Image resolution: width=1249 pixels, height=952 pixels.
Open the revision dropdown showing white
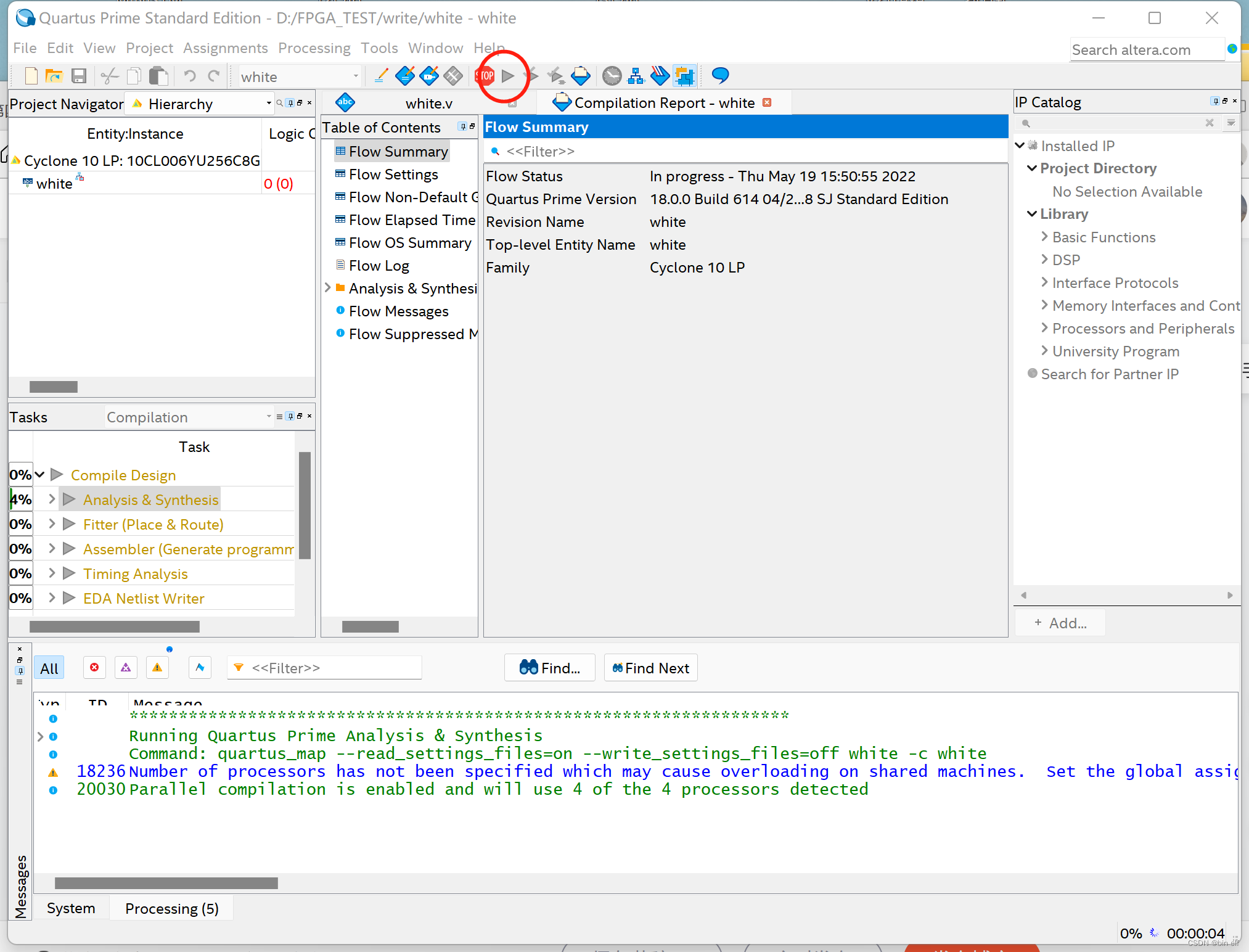click(x=300, y=76)
